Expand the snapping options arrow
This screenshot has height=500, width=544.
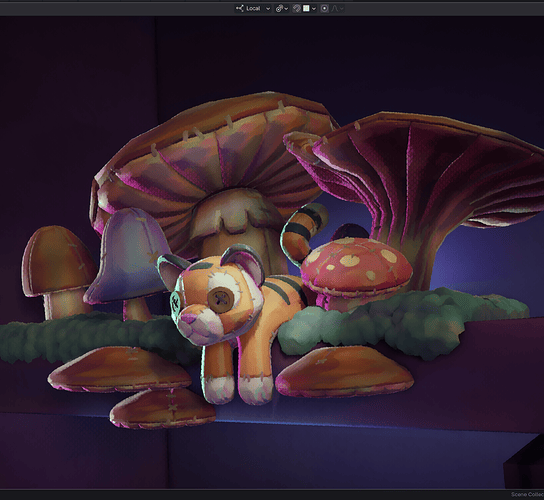pyautogui.click(x=314, y=8)
